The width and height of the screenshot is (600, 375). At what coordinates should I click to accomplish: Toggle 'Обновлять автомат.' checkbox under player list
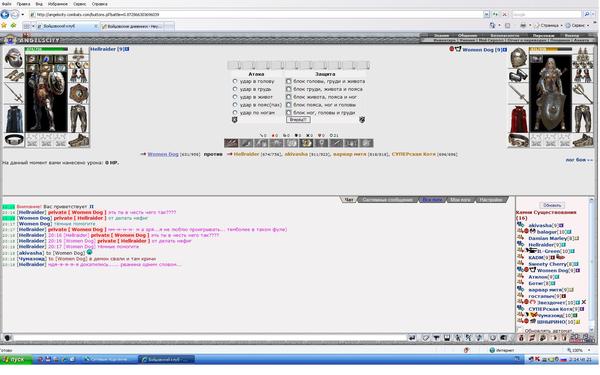[x=520, y=330]
